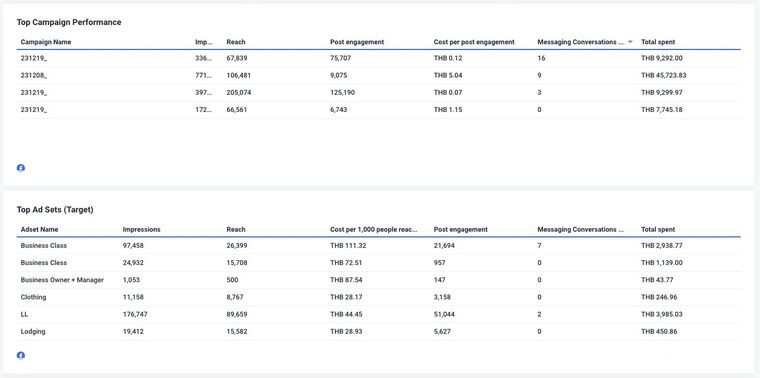
Task: Click post engagement value 9,075
Action: (x=339, y=76)
